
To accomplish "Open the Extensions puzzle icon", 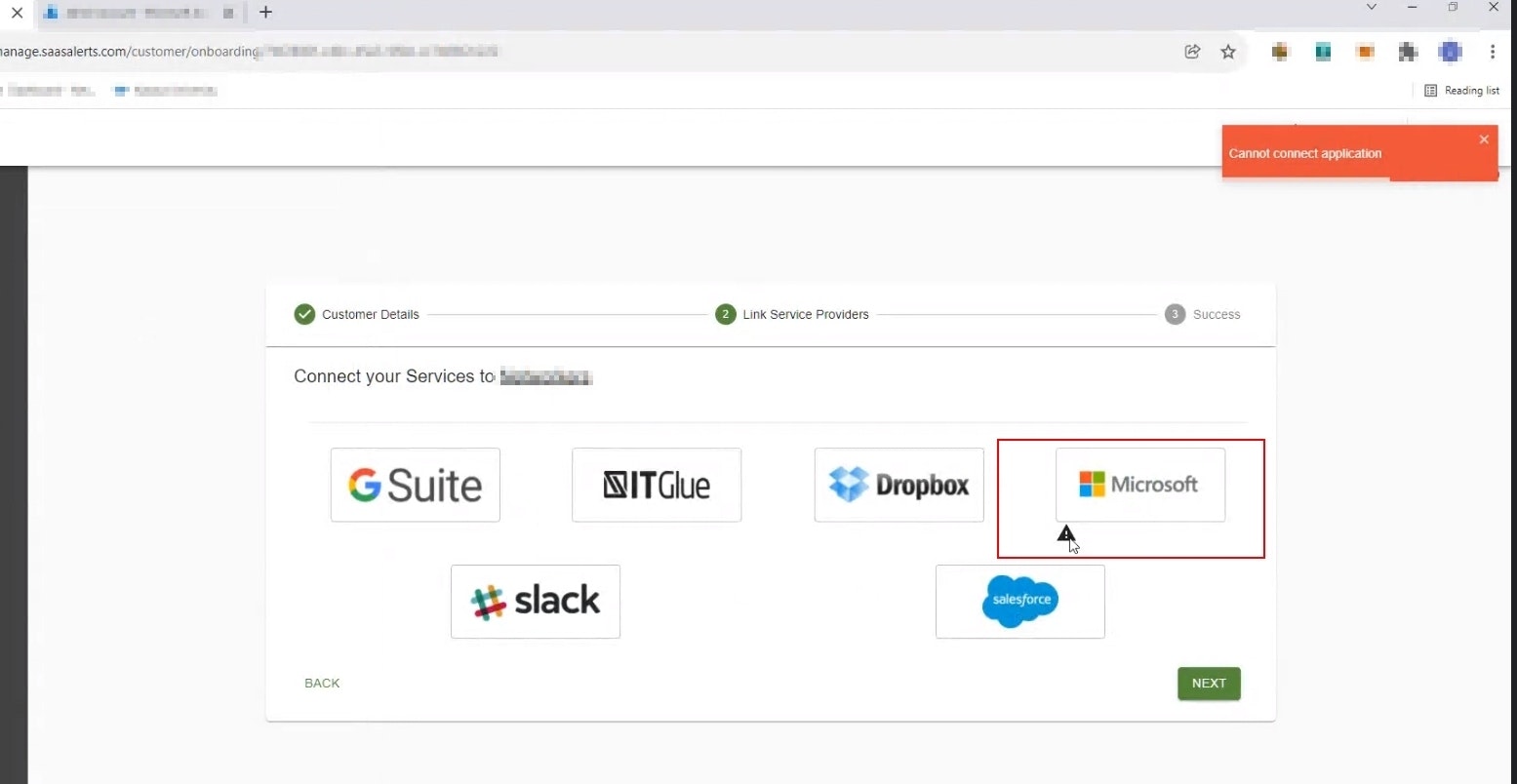I will point(1407,52).
